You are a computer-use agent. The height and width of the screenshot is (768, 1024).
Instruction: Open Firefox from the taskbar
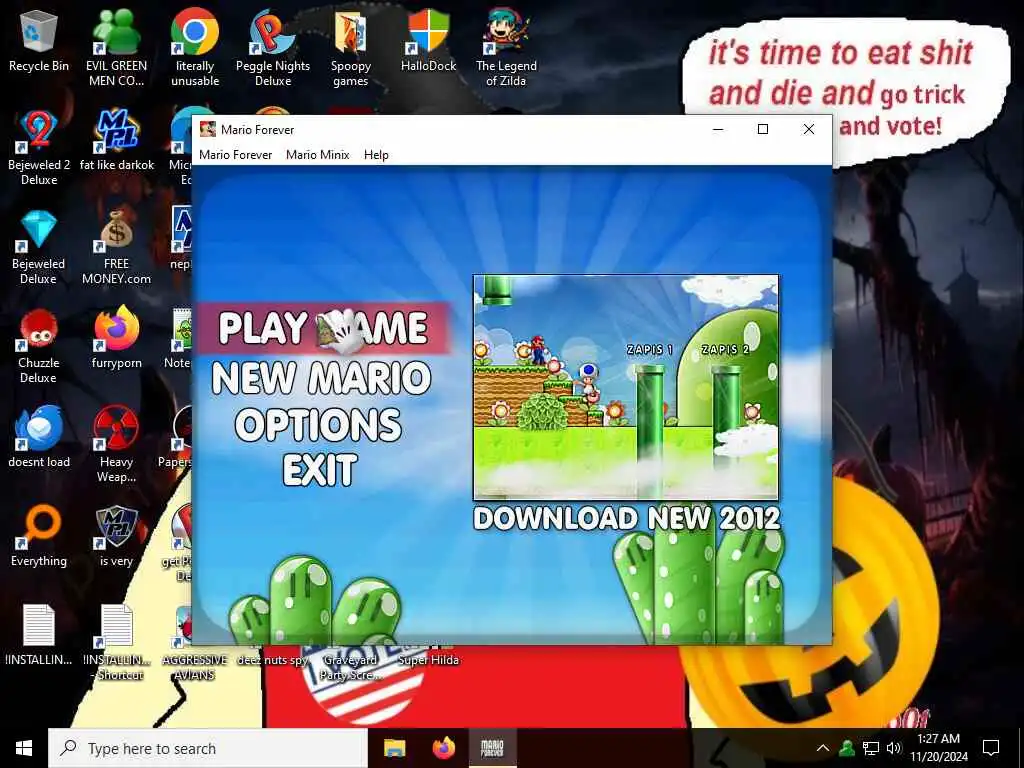(x=443, y=748)
